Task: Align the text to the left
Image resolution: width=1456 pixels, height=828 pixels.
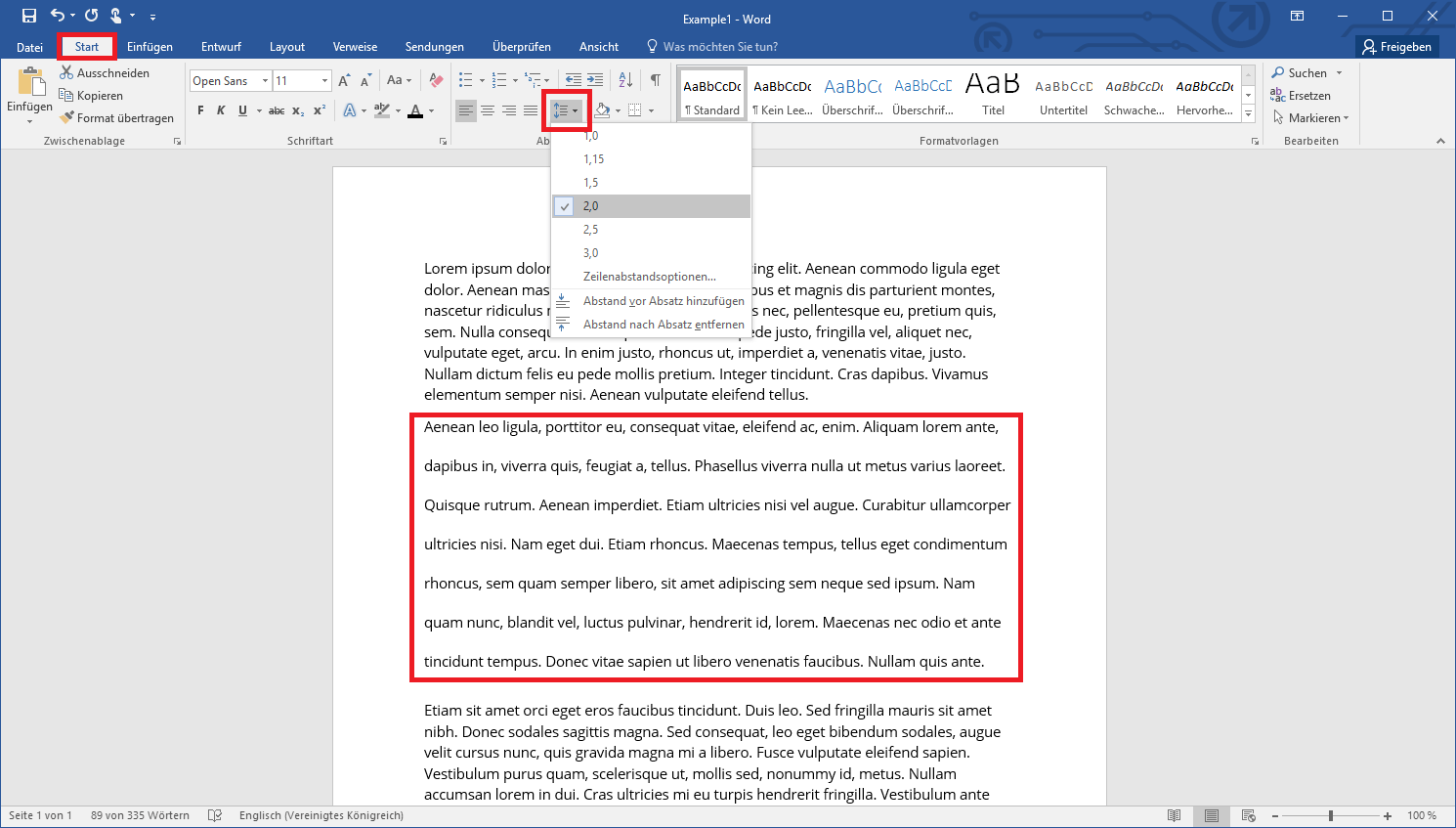Action: point(466,111)
